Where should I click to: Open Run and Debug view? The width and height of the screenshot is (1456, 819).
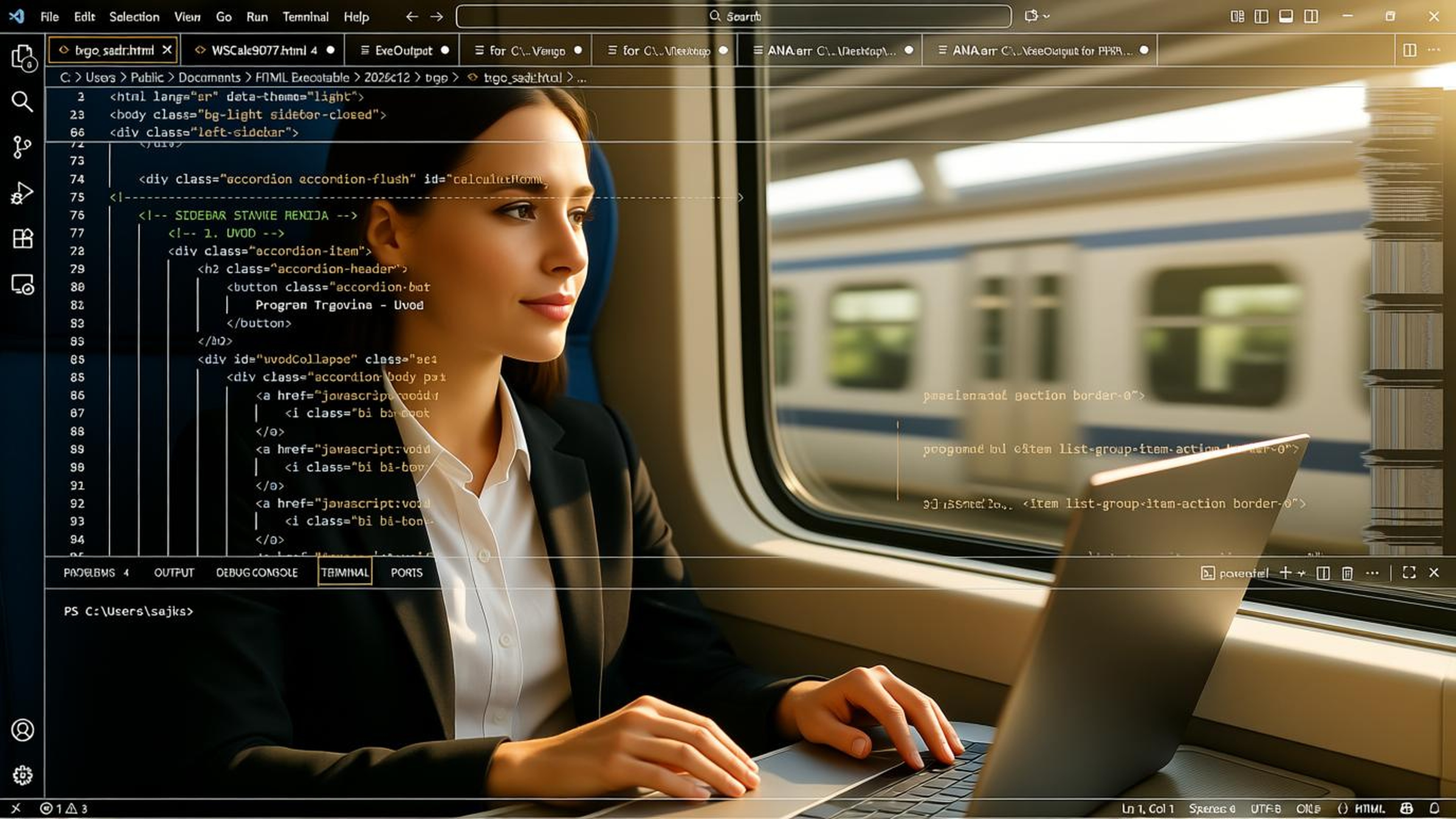tap(22, 193)
